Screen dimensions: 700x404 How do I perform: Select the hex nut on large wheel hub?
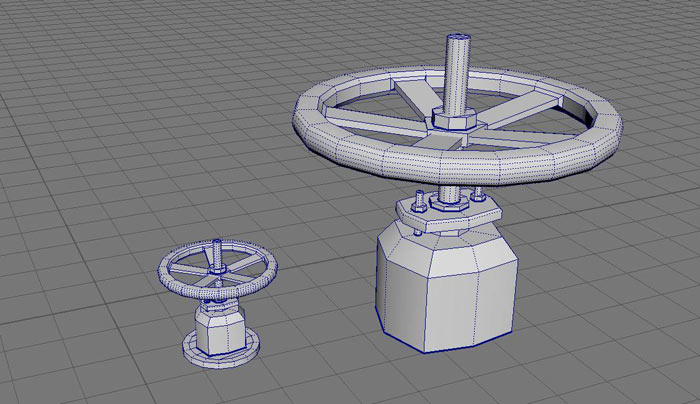pos(455,119)
